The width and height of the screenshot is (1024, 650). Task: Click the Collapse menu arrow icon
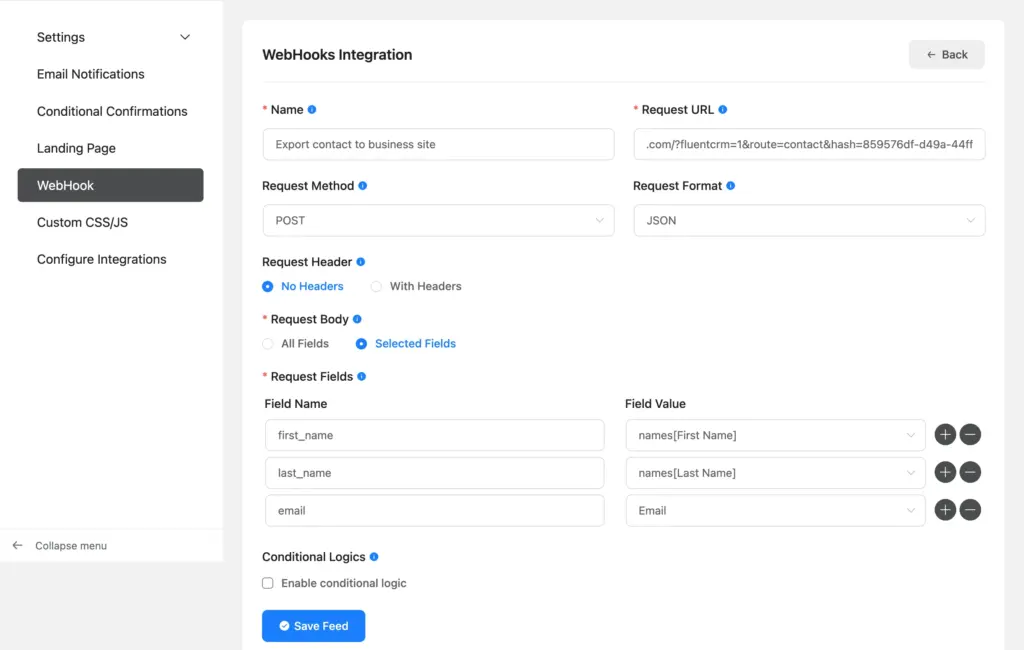tap(18, 545)
